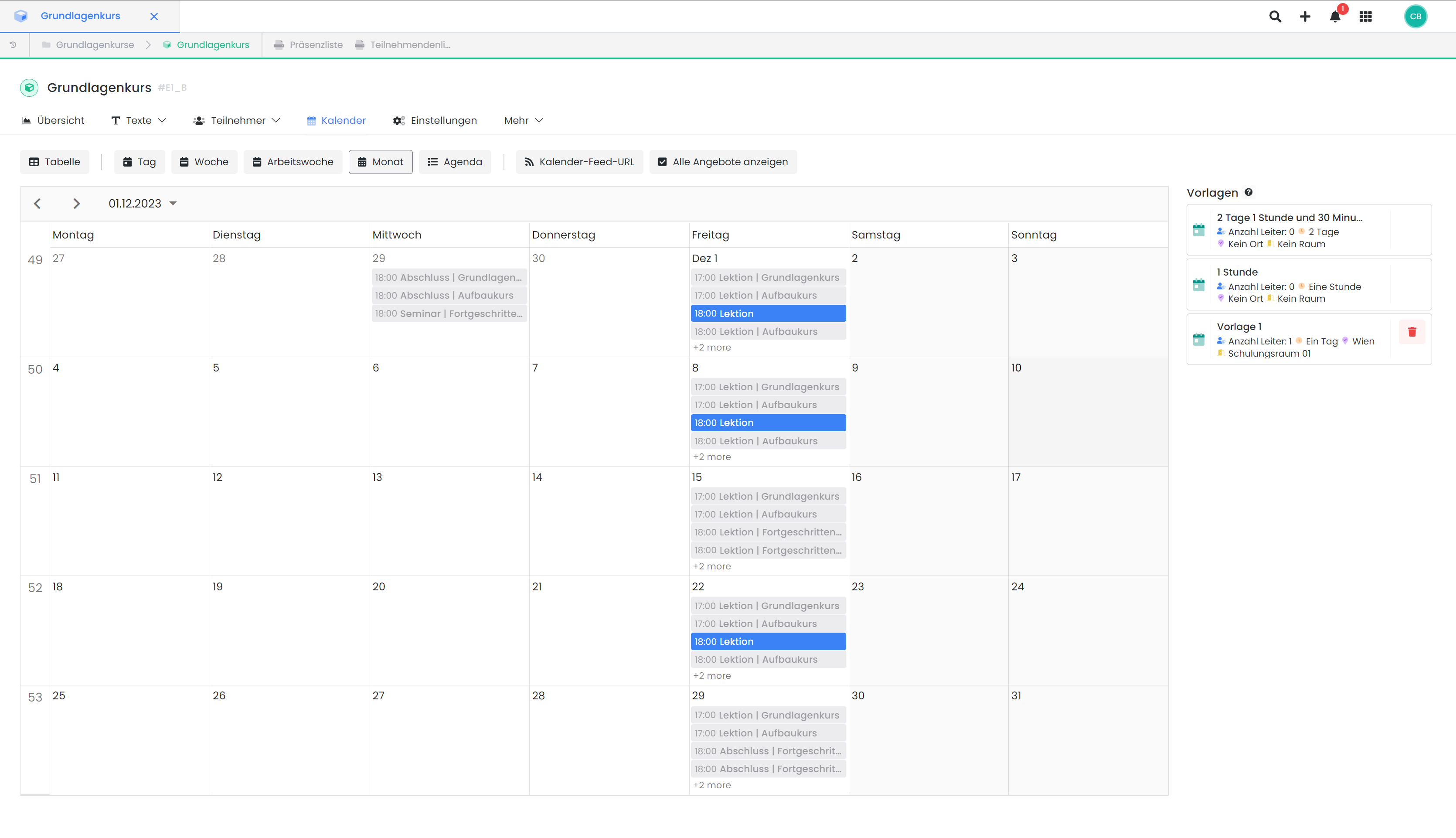
Task: Open the notifications bell
Action: pyautogui.click(x=1335, y=16)
